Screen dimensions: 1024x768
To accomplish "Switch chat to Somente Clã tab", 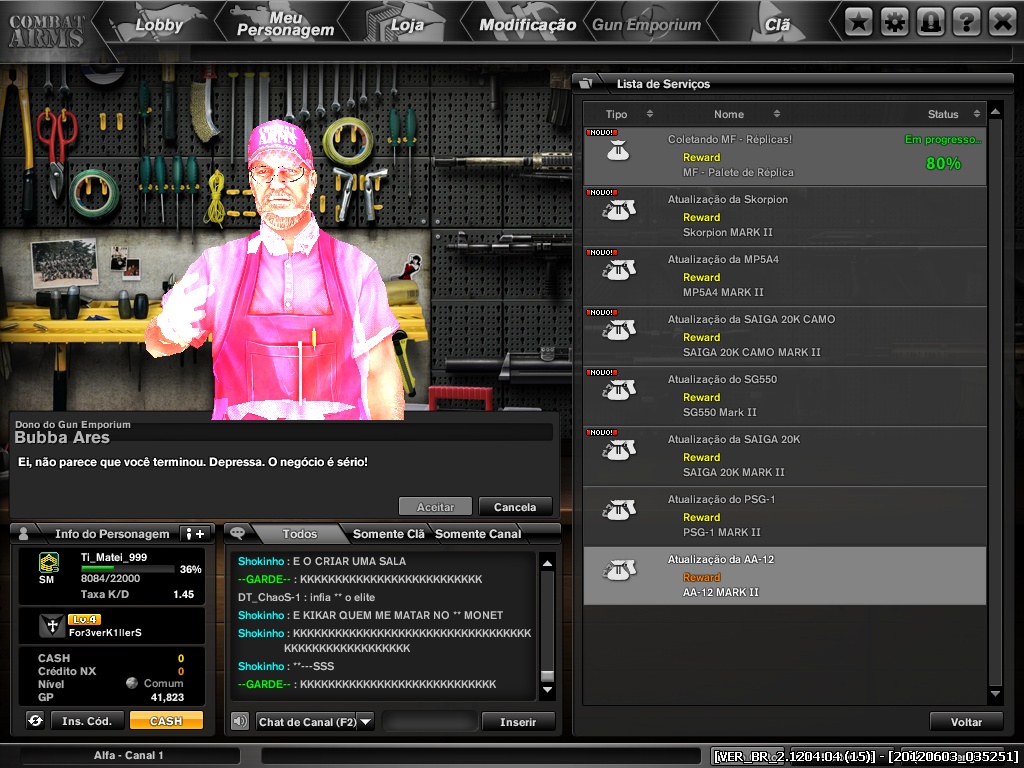I will pyautogui.click(x=388, y=534).
